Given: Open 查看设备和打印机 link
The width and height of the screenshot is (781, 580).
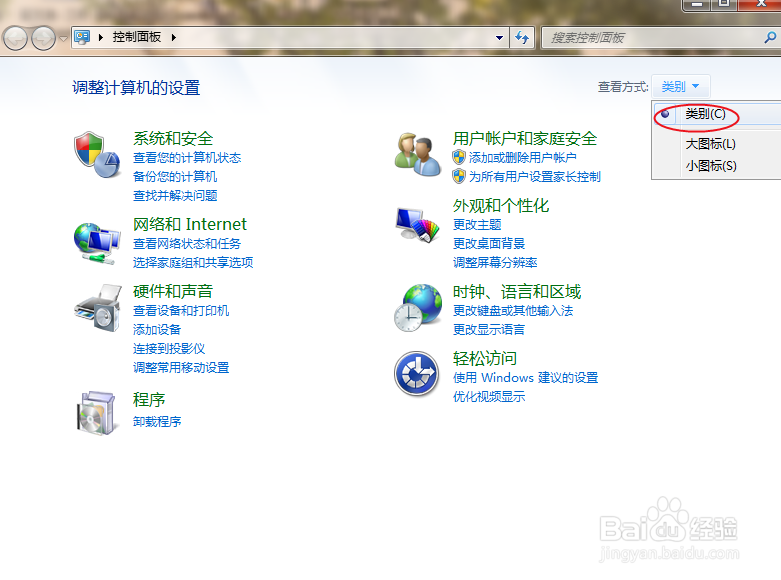Looking at the screenshot, I should (x=181, y=311).
